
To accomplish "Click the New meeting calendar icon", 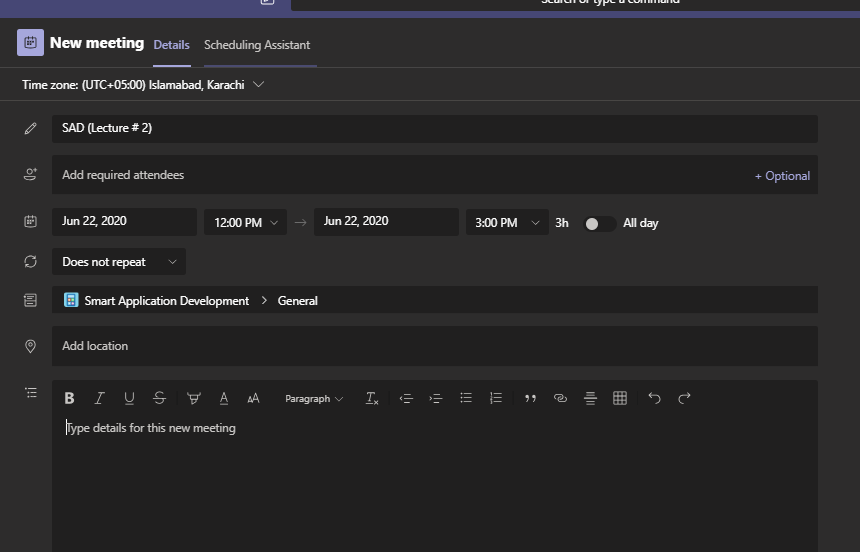I will (x=31, y=43).
